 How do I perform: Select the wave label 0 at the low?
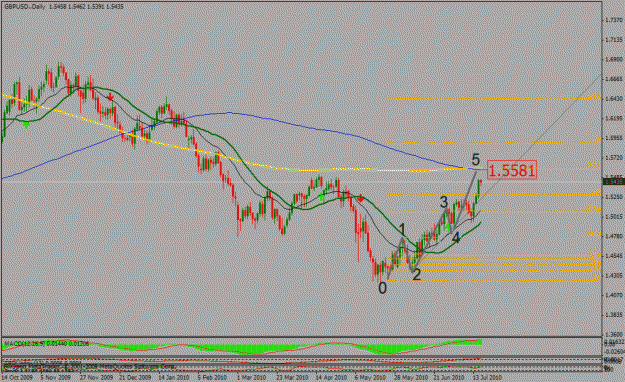coord(382,288)
